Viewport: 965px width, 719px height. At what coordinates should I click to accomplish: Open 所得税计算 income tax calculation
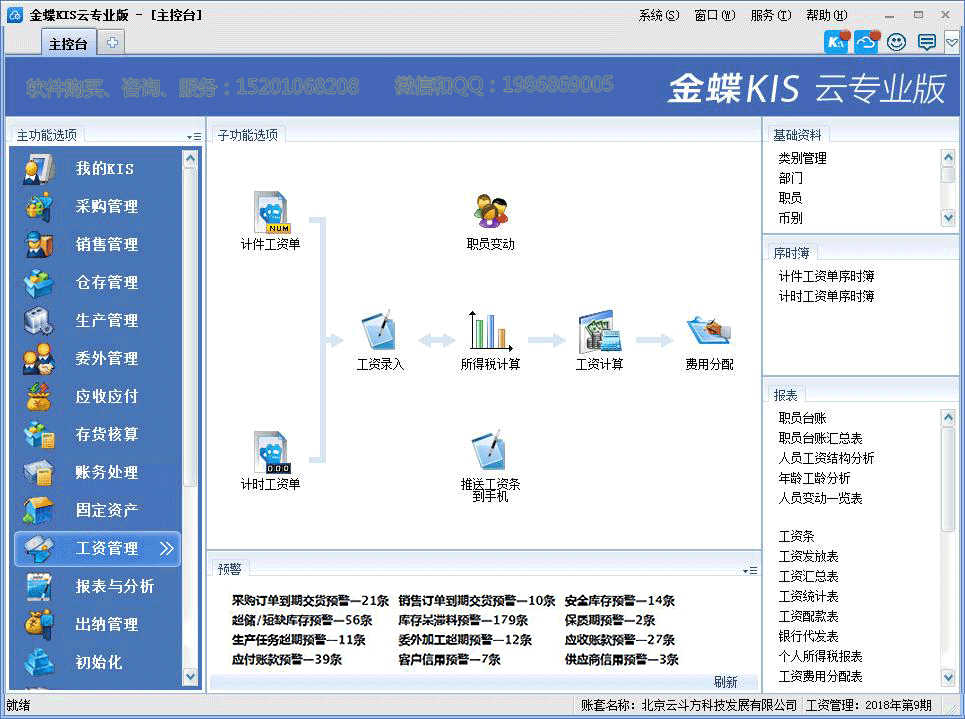(490, 331)
